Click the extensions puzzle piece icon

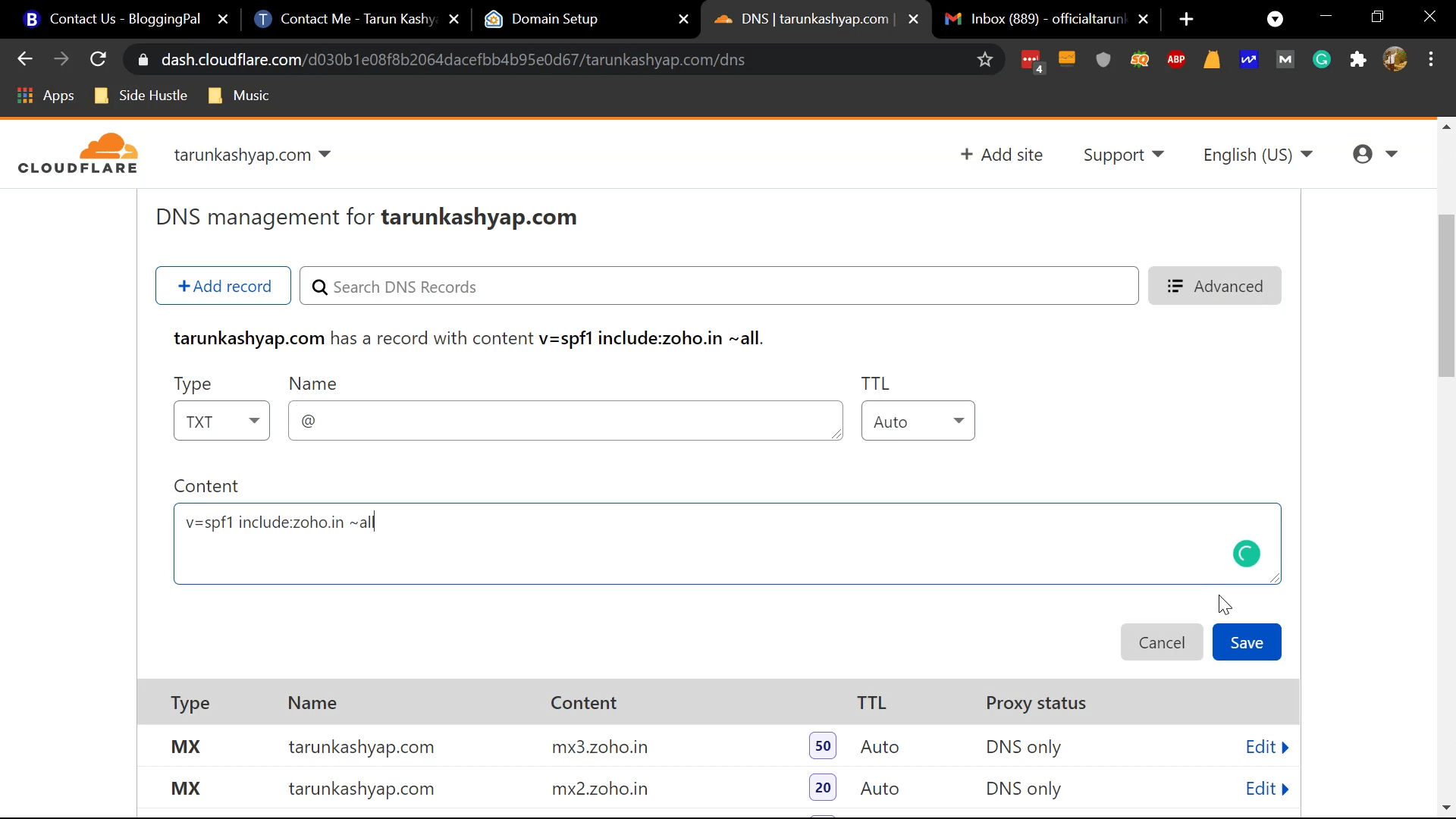tap(1358, 59)
